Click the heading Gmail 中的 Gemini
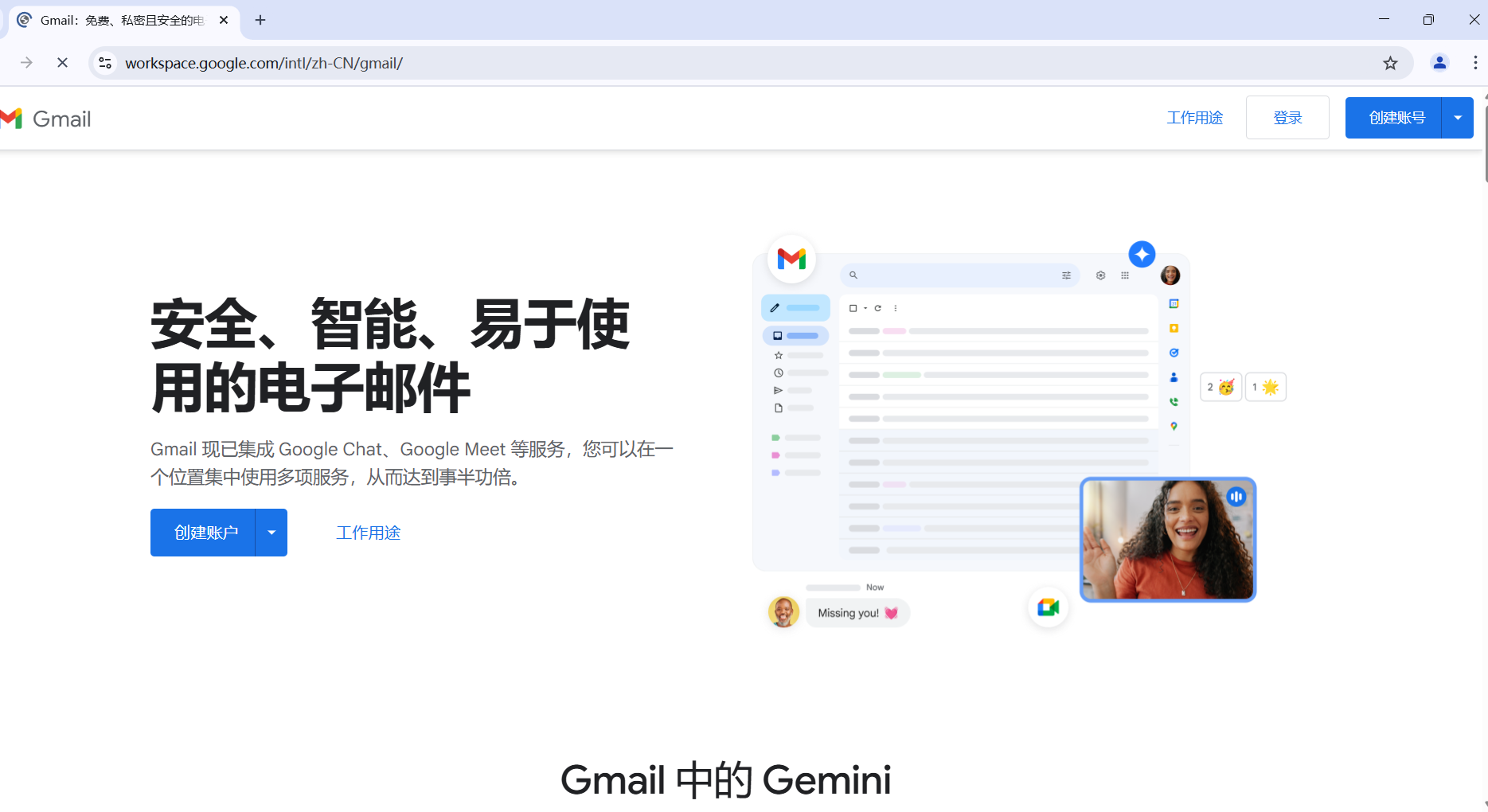 (726, 779)
